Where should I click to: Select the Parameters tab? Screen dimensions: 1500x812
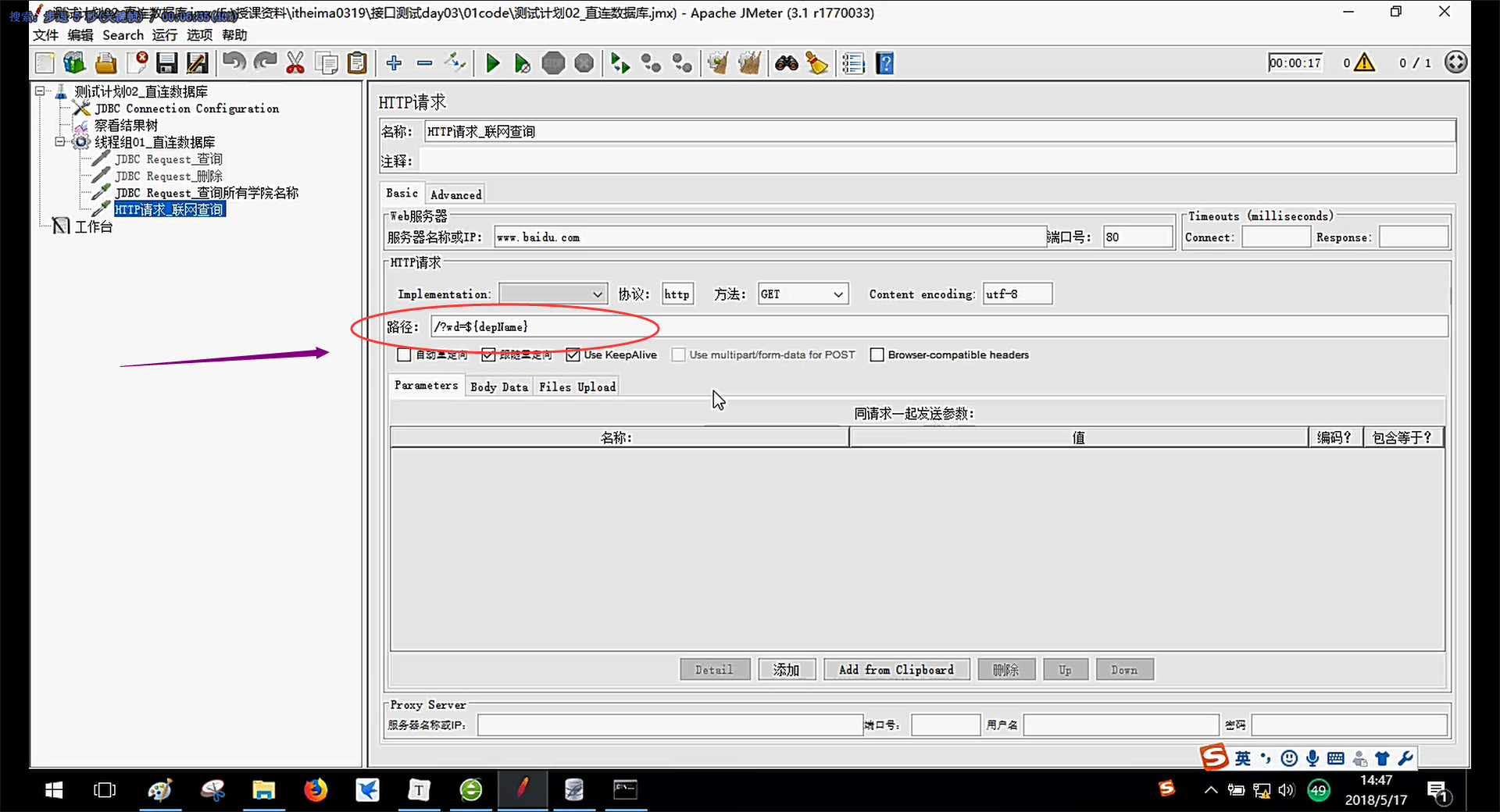click(x=426, y=386)
